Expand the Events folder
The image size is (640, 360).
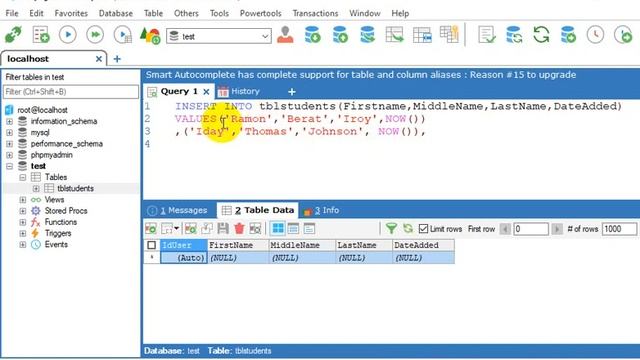point(23,244)
